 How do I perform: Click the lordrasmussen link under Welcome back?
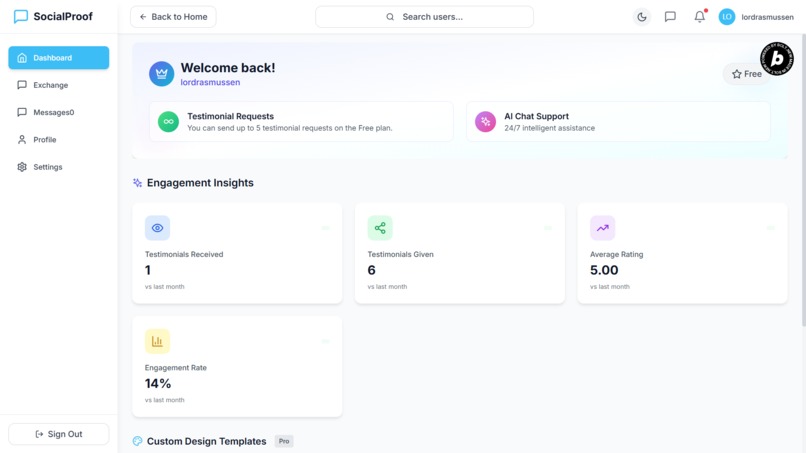click(x=210, y=82)
